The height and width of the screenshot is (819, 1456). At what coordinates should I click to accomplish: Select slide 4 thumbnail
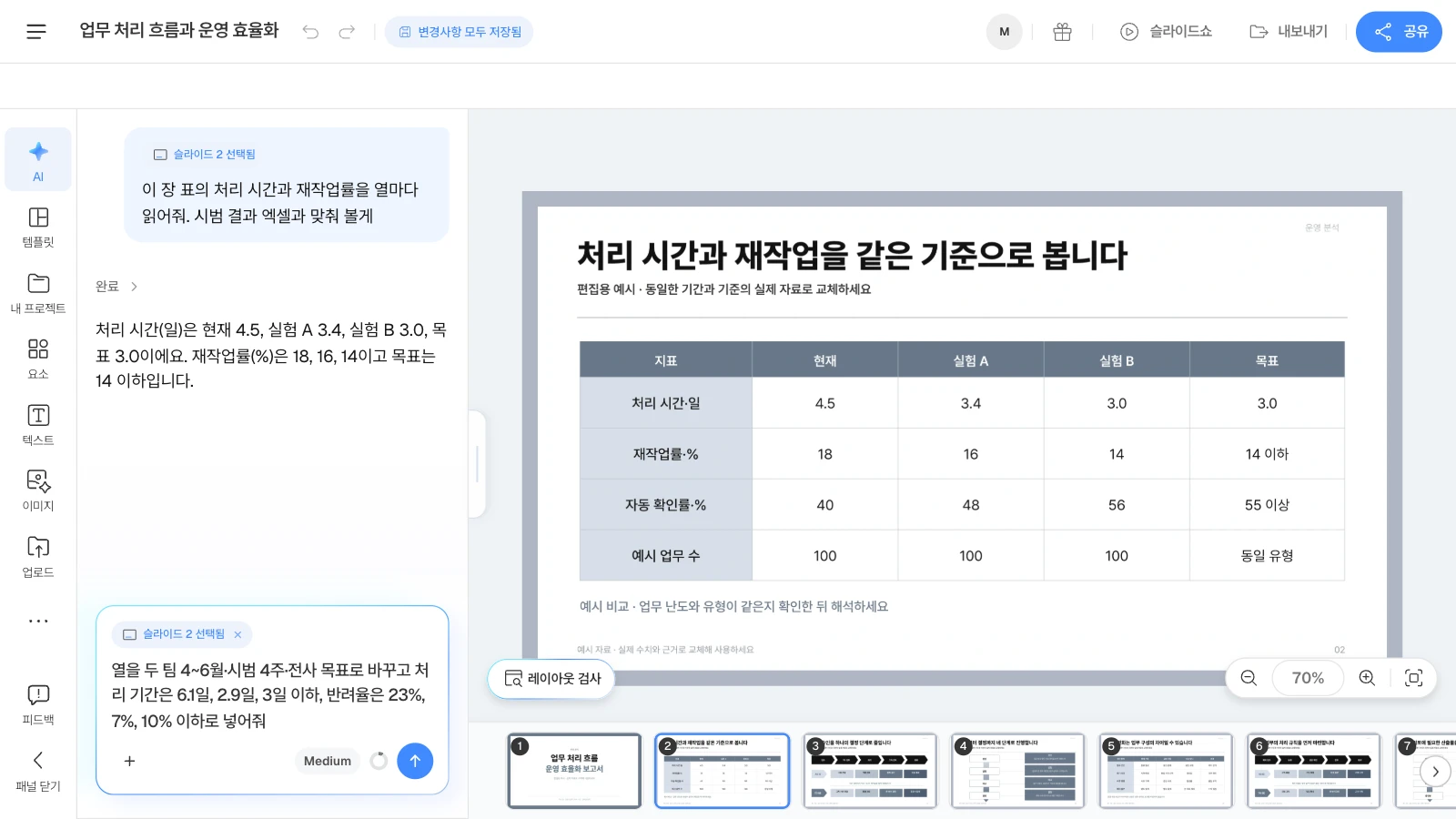pyautogui.click(x=1017, y=771)
